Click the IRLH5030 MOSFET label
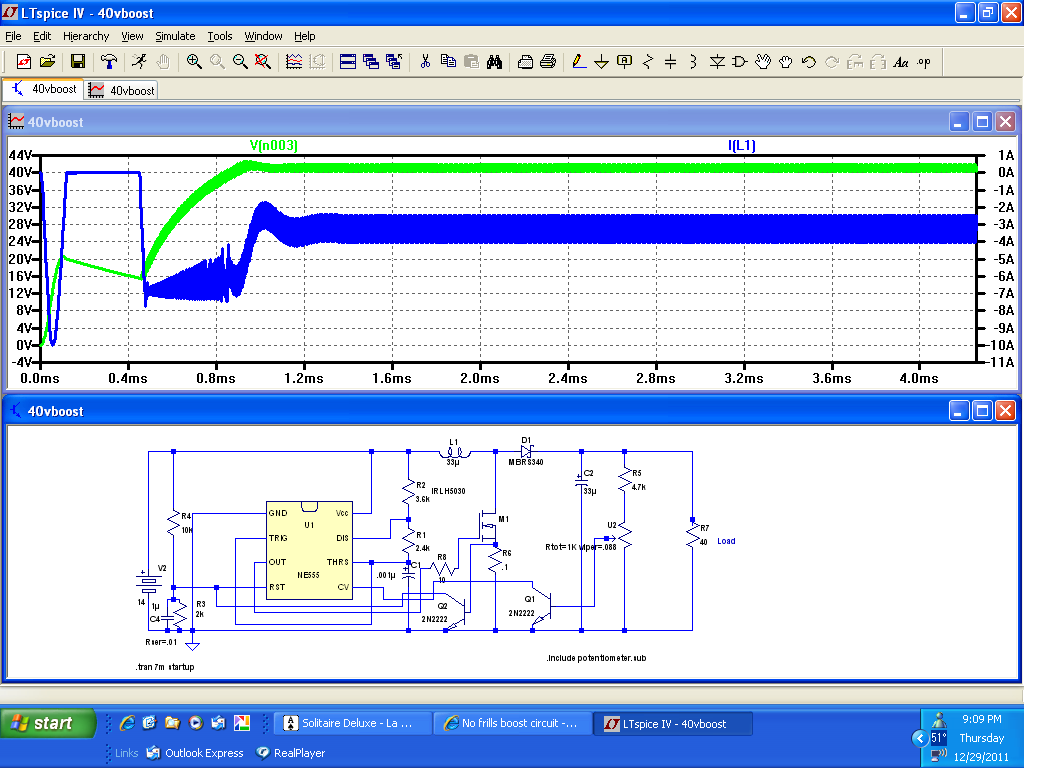Image resolution: width=1042 pixels, height=770 pixels. (449, 491)
